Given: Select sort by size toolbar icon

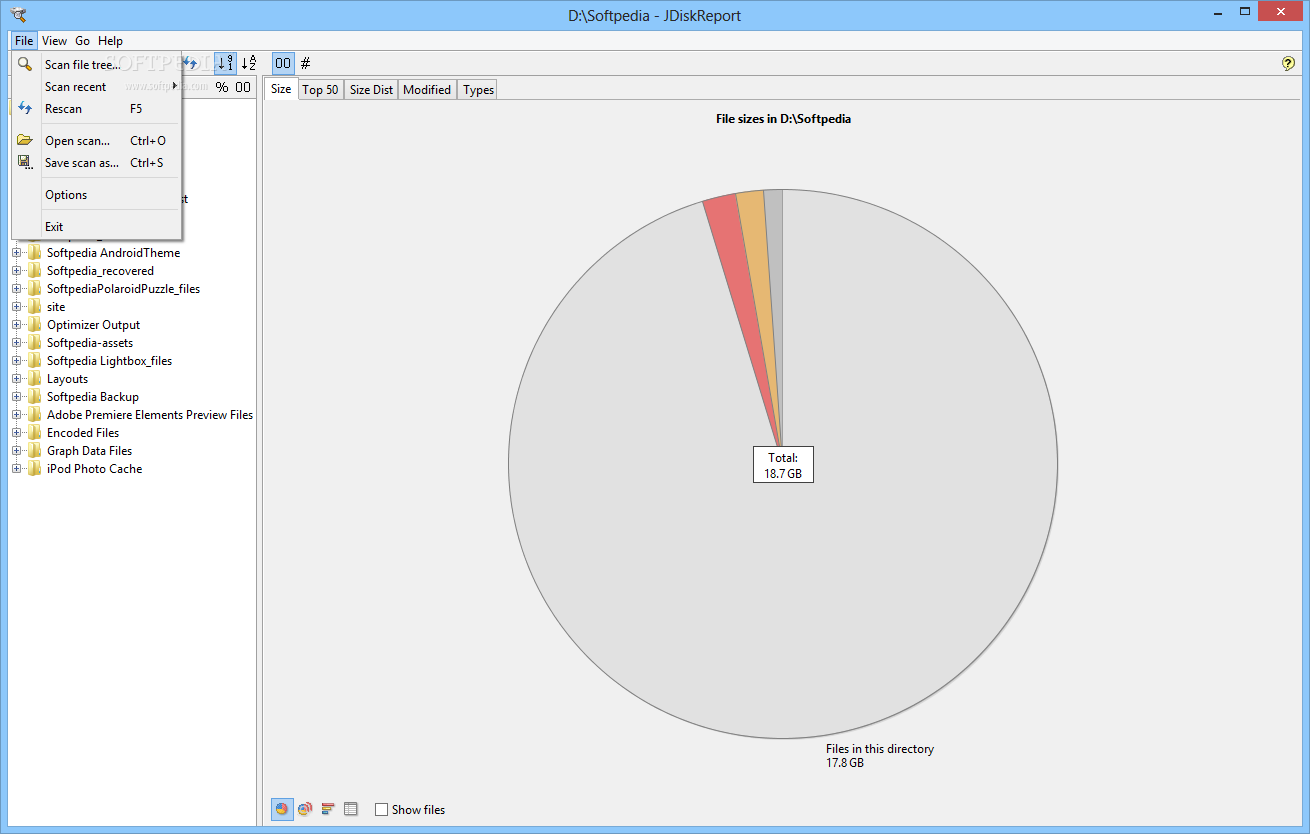Looking at the screenshot, I should 226,63.
